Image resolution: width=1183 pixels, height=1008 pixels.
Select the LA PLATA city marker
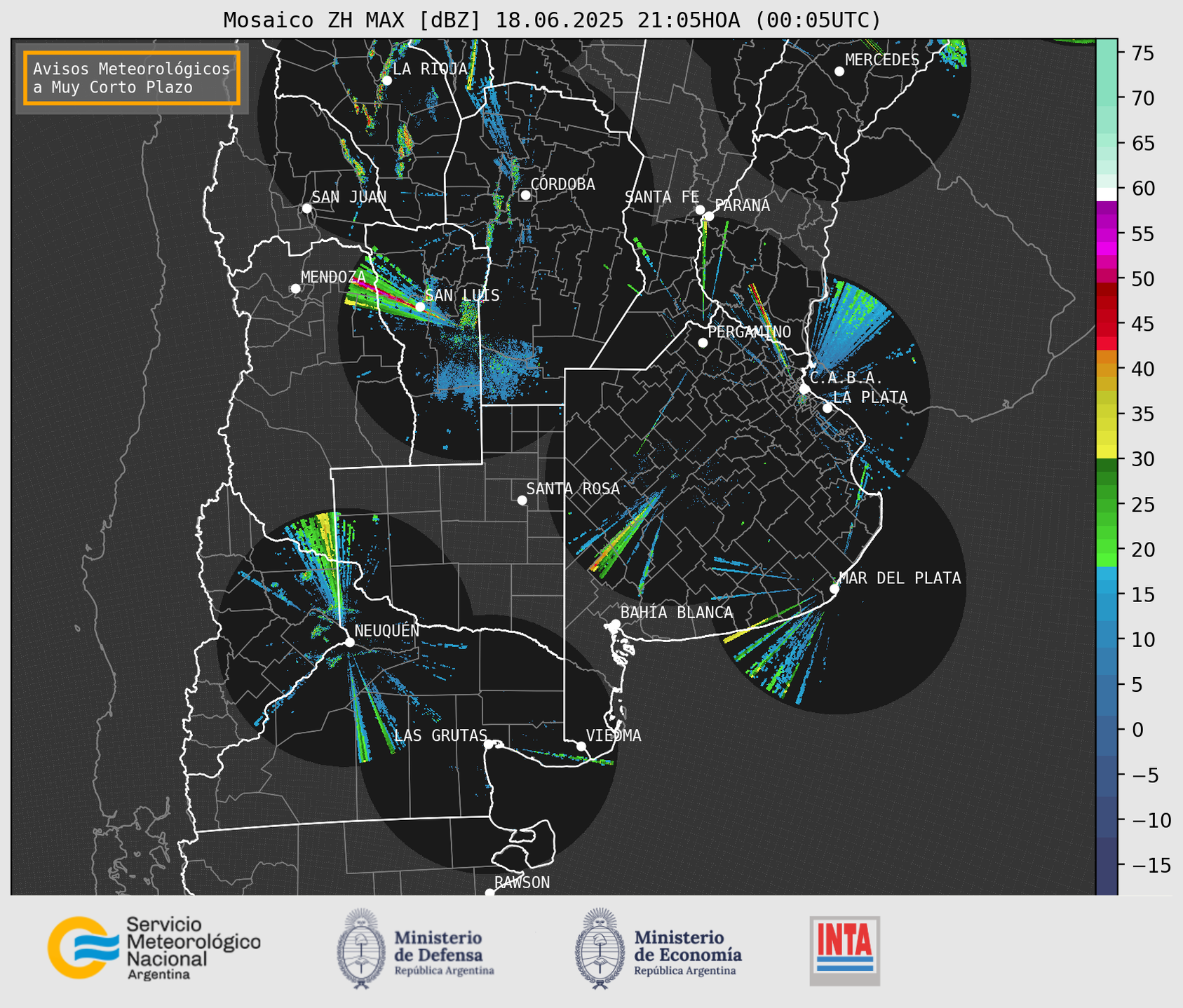[827, 408]
